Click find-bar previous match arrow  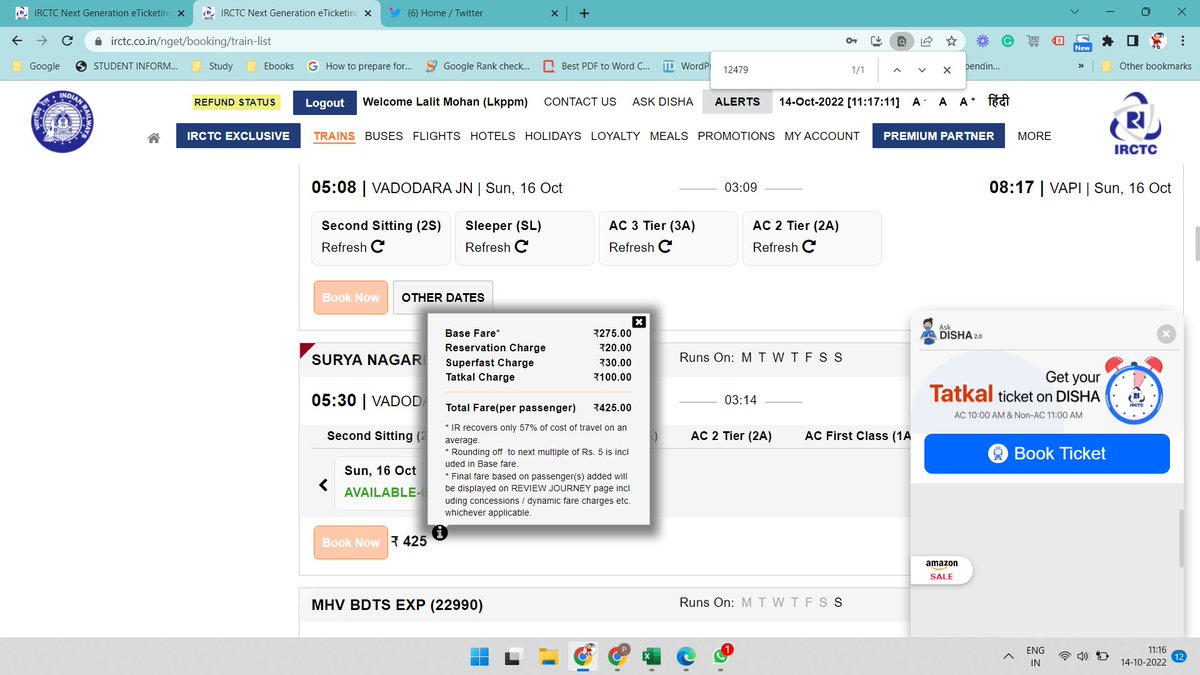coord(896,70)
